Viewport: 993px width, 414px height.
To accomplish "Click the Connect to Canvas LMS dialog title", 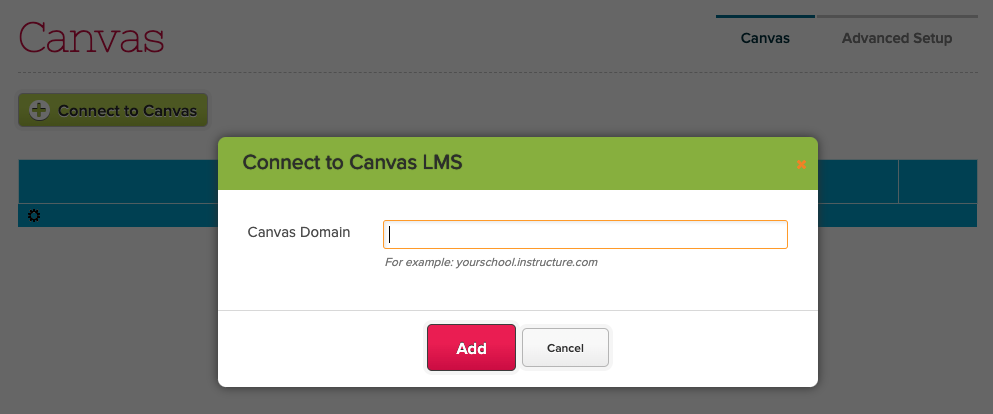I will click(x=352, y=162).
